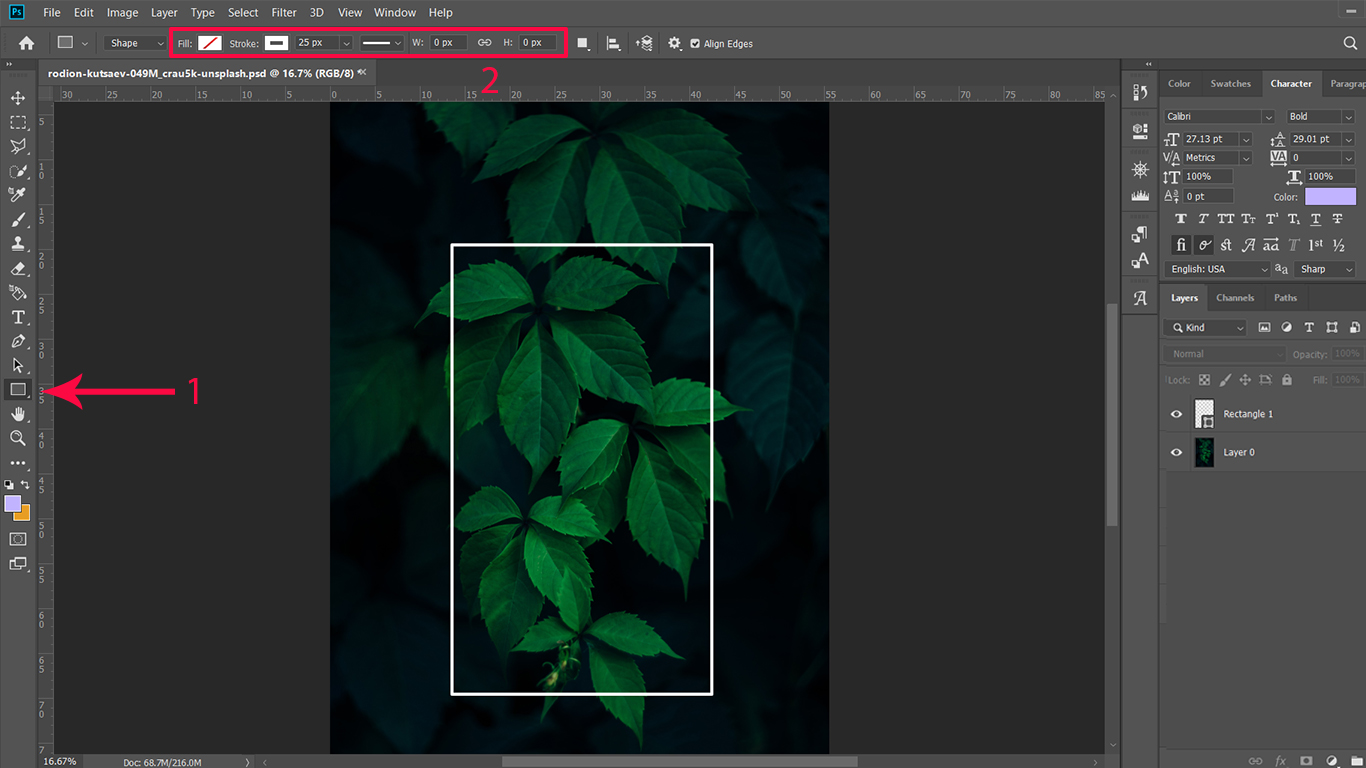This screenshot has width=1366, height=768.
Task: Change the screen mode icon
Action: (x=18, y=564)
